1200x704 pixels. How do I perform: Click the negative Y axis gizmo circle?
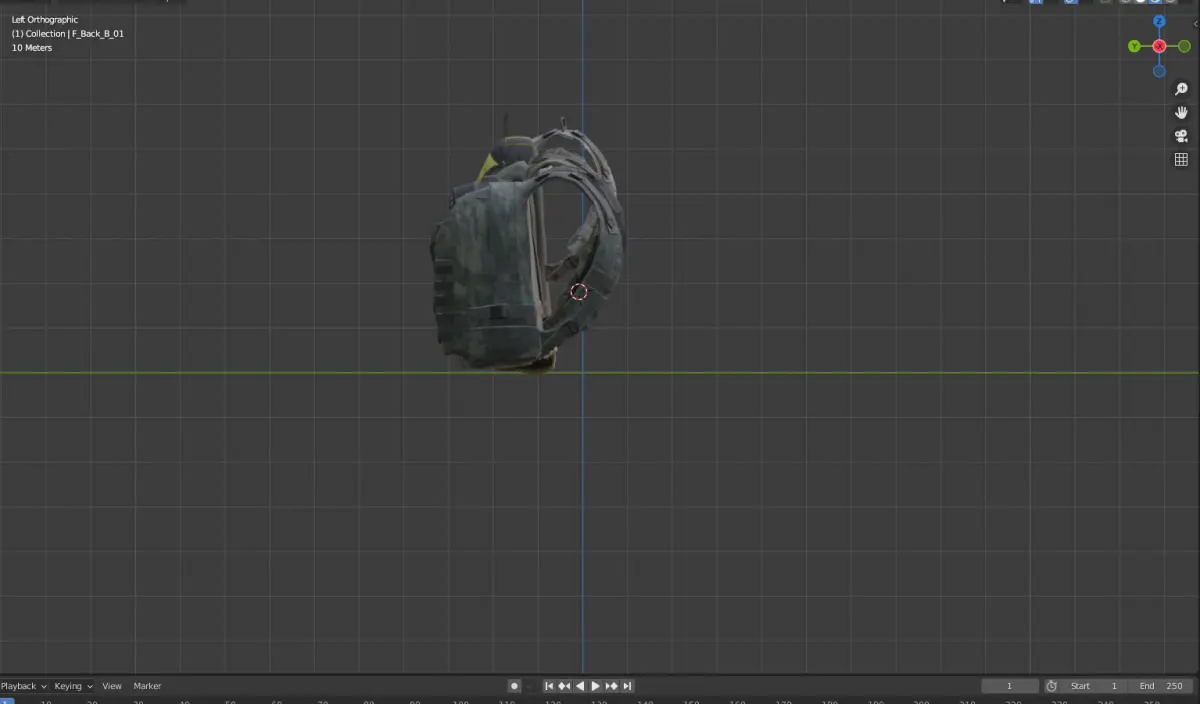[1184, 46]
